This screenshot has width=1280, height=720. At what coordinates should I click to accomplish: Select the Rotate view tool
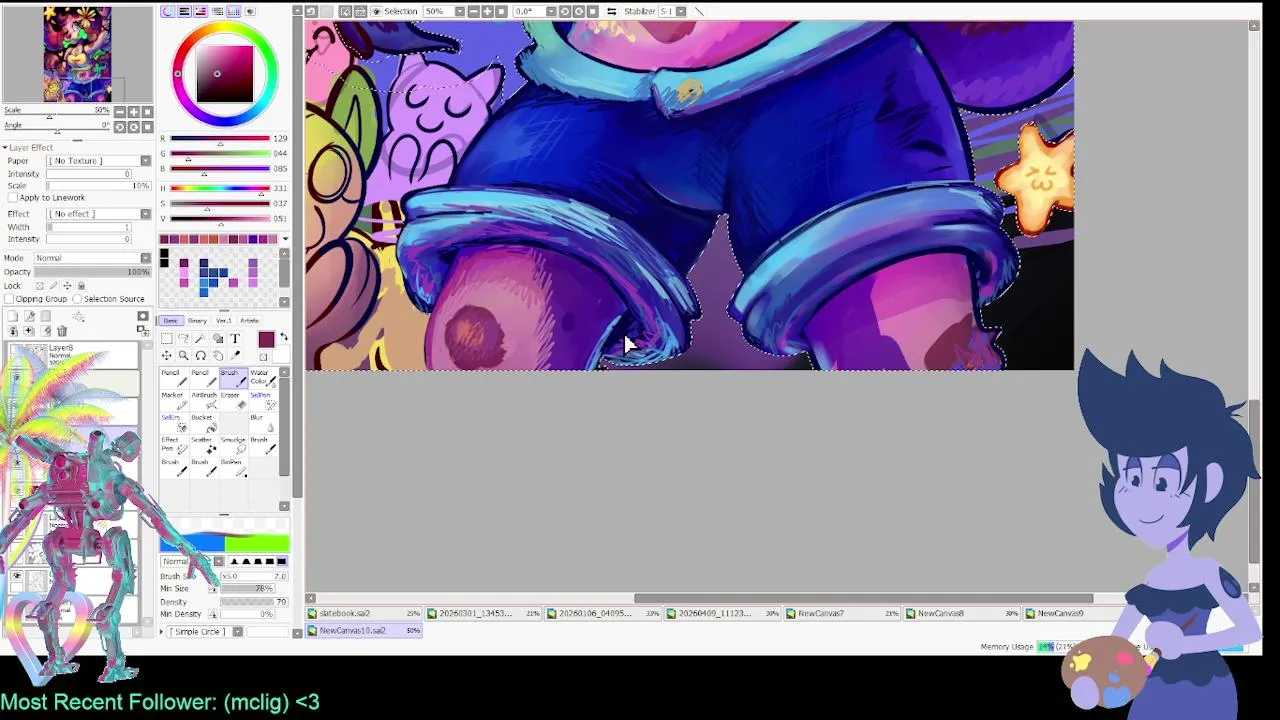[200, 355]
